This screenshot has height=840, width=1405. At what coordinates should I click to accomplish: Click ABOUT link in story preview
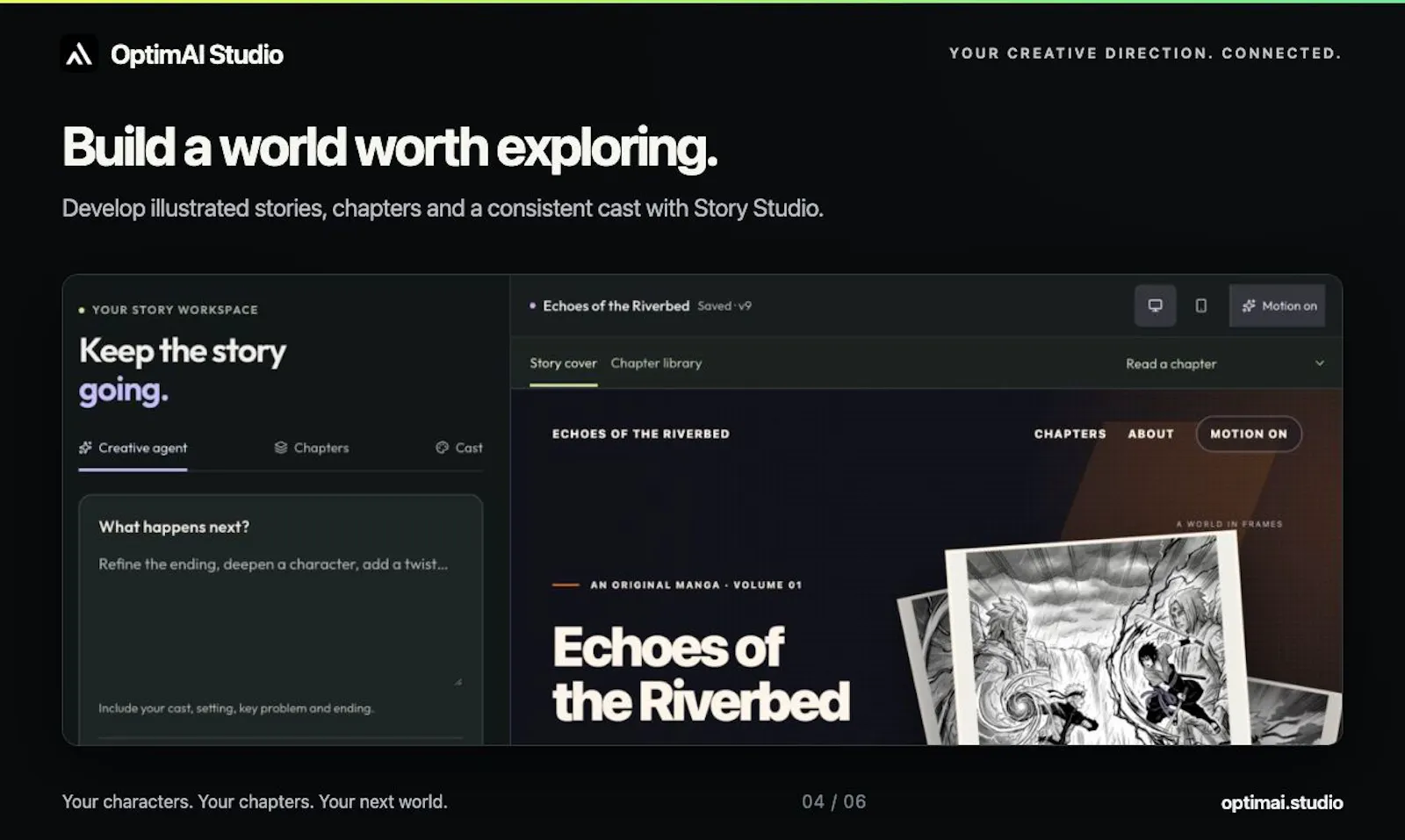pos(1150,434)
